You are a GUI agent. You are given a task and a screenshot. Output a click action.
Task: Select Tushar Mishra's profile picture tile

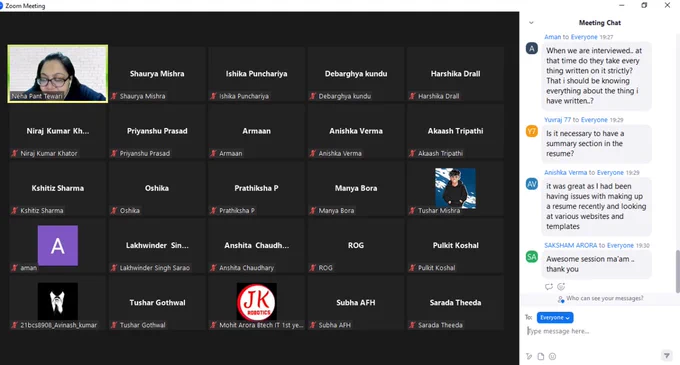pyautogui.click(x=455, y=188)
